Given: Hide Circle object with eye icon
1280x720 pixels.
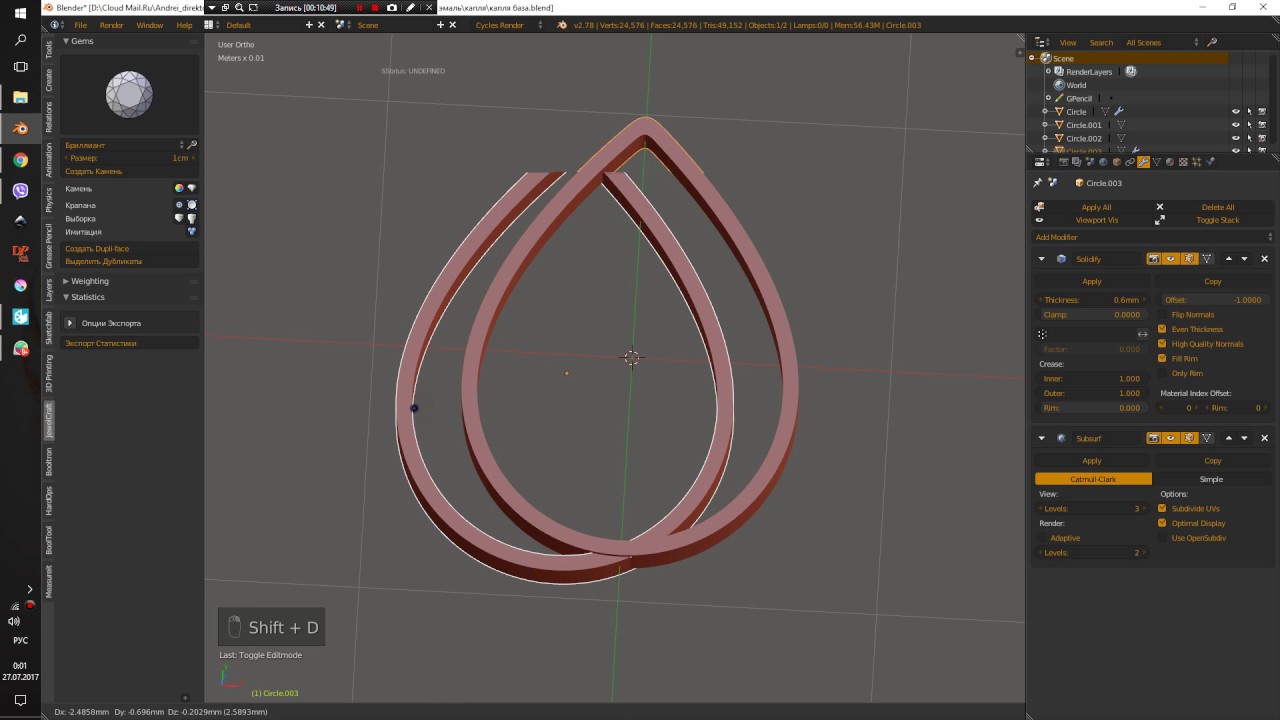Looking at the screenshot, I should pos(1235,112).
